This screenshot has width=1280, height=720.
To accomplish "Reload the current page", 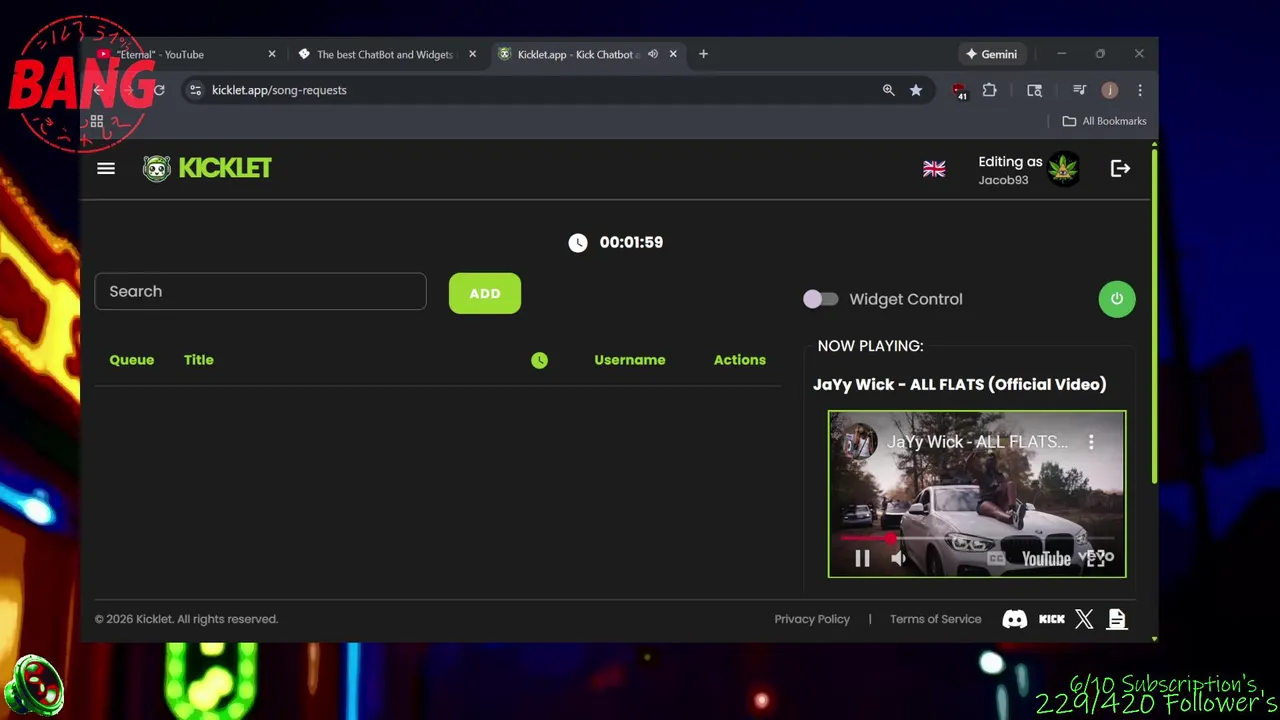I will [x=158, y=90].
